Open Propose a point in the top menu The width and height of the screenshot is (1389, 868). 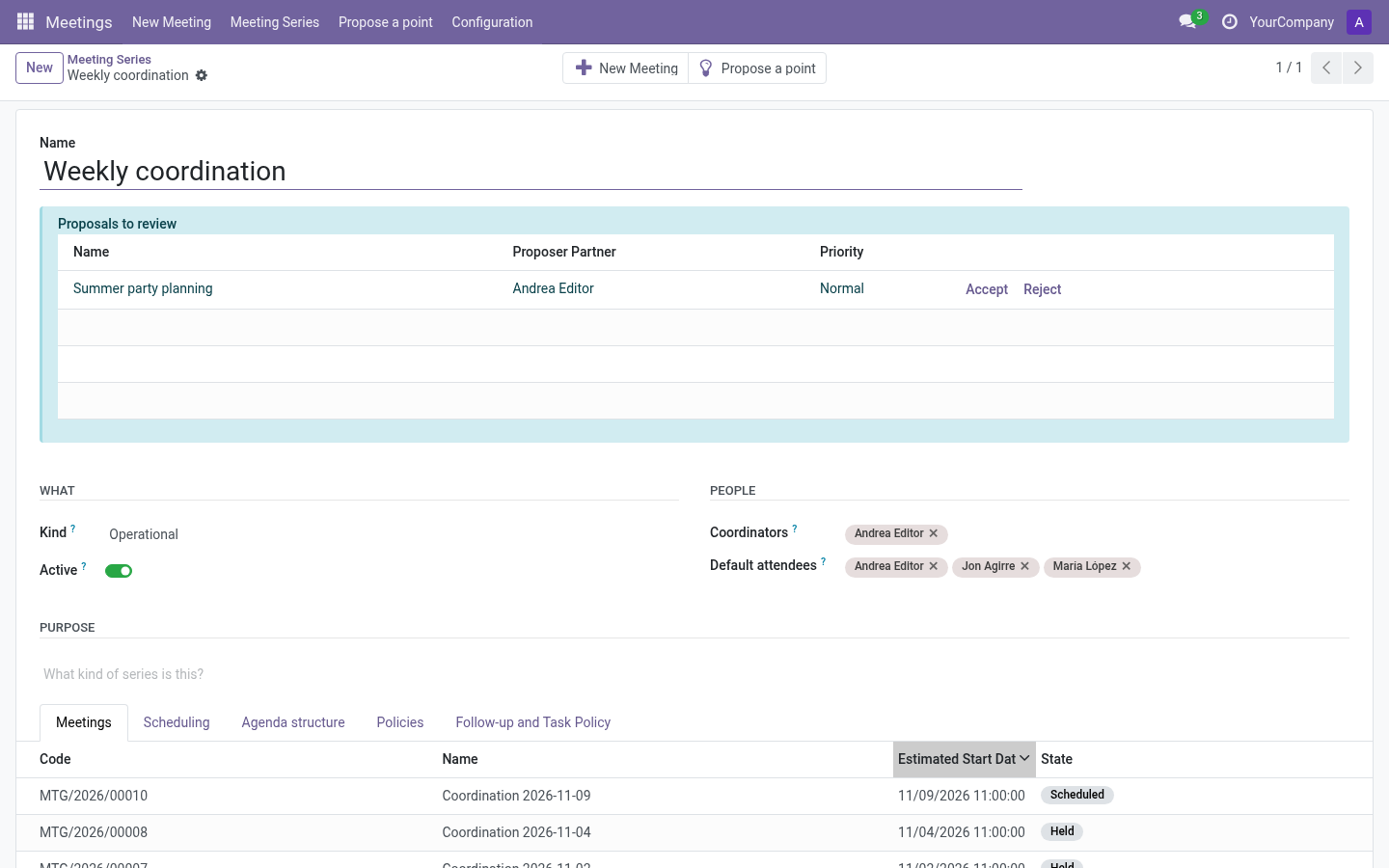(x=386, y=22)
